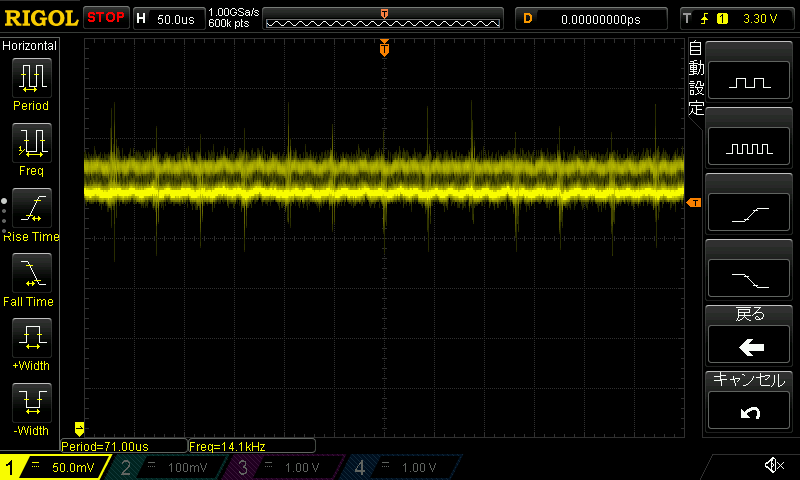This screenshot has height=480, width=800.
Task: Select the -Width measurement icon
Action: click(x=32, y=402)
